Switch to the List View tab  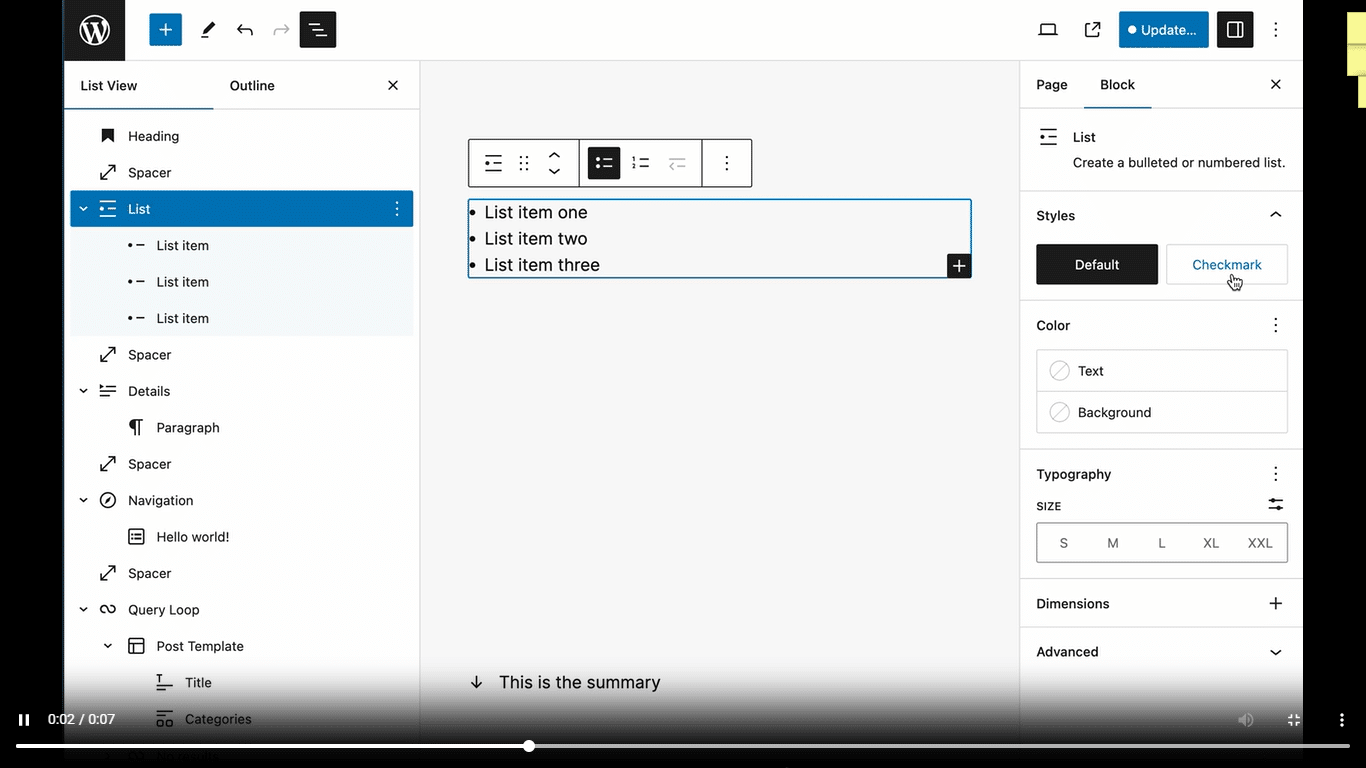coord(109,86)
